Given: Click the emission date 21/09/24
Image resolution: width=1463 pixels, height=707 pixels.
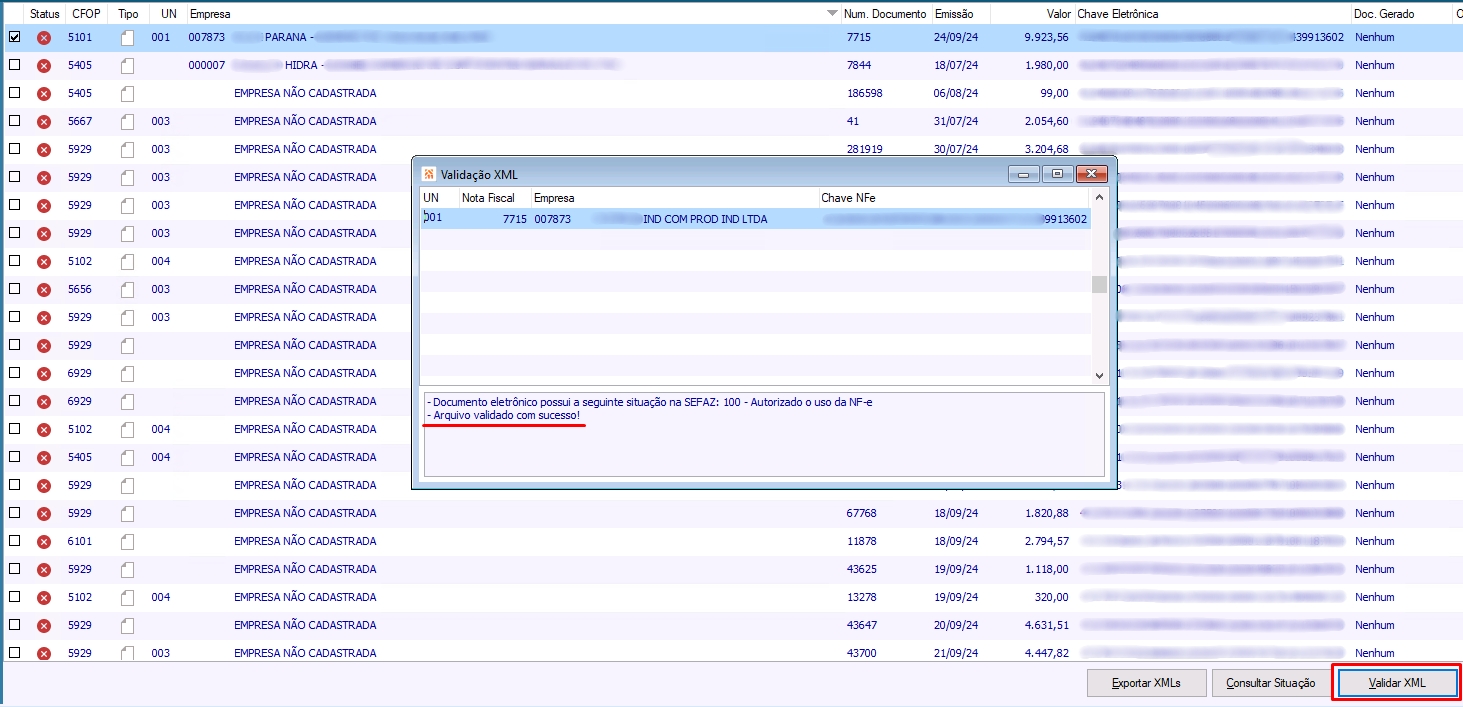Looking at the screenshot, I should point(956,653).
